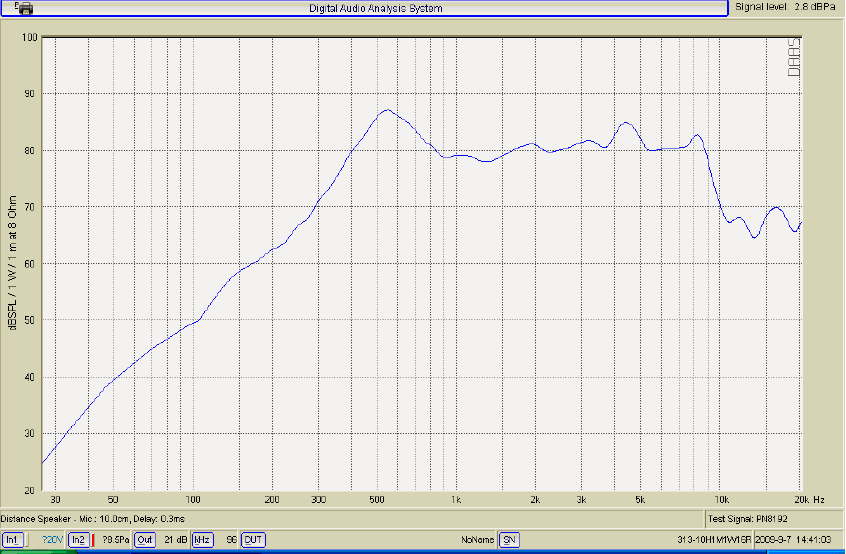Click the In2 input button
Viewport: 846px width, 554px height.
point(78,539)
